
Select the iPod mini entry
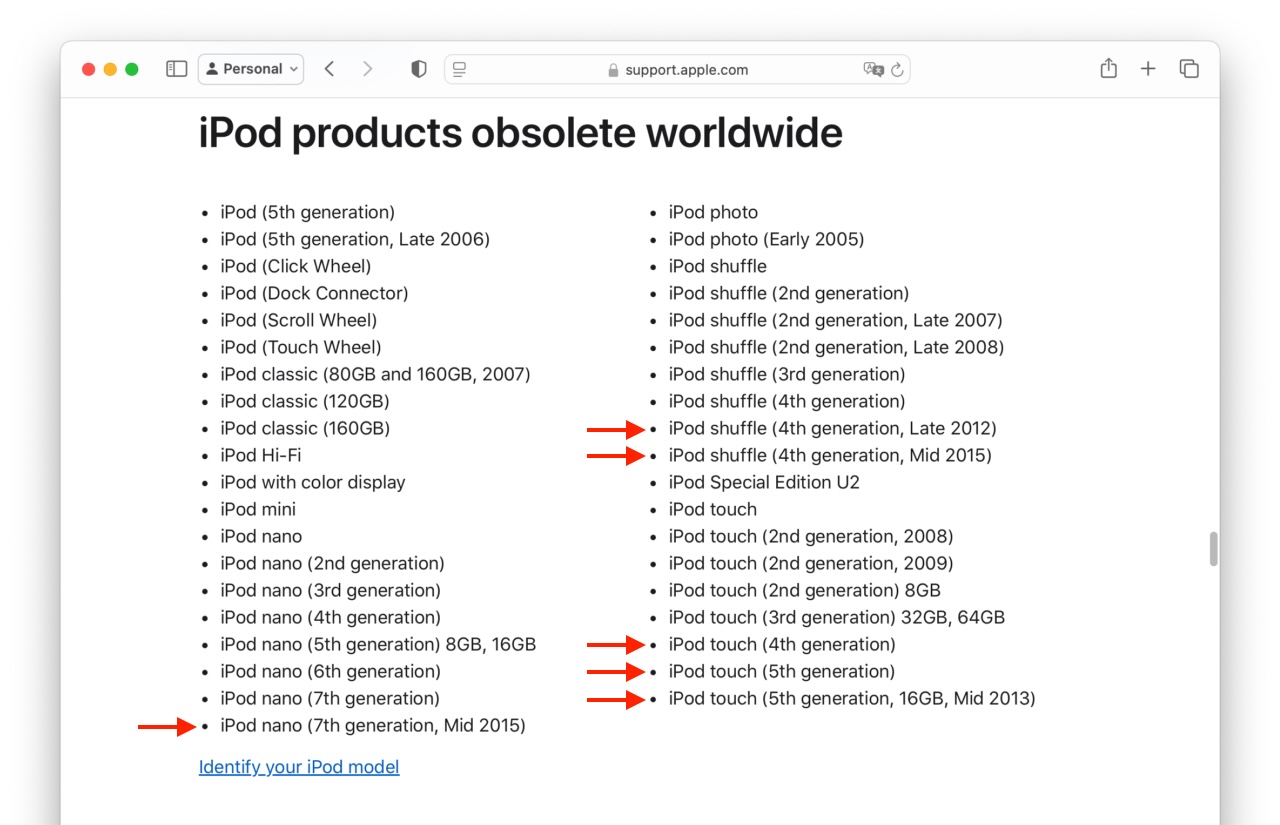pos(259,509)
